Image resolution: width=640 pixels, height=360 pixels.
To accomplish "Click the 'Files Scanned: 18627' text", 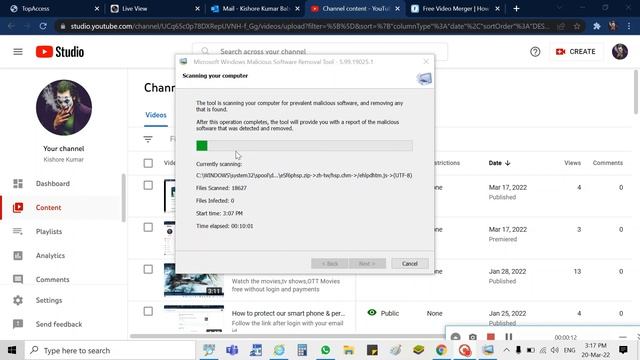I will (221, 188).
